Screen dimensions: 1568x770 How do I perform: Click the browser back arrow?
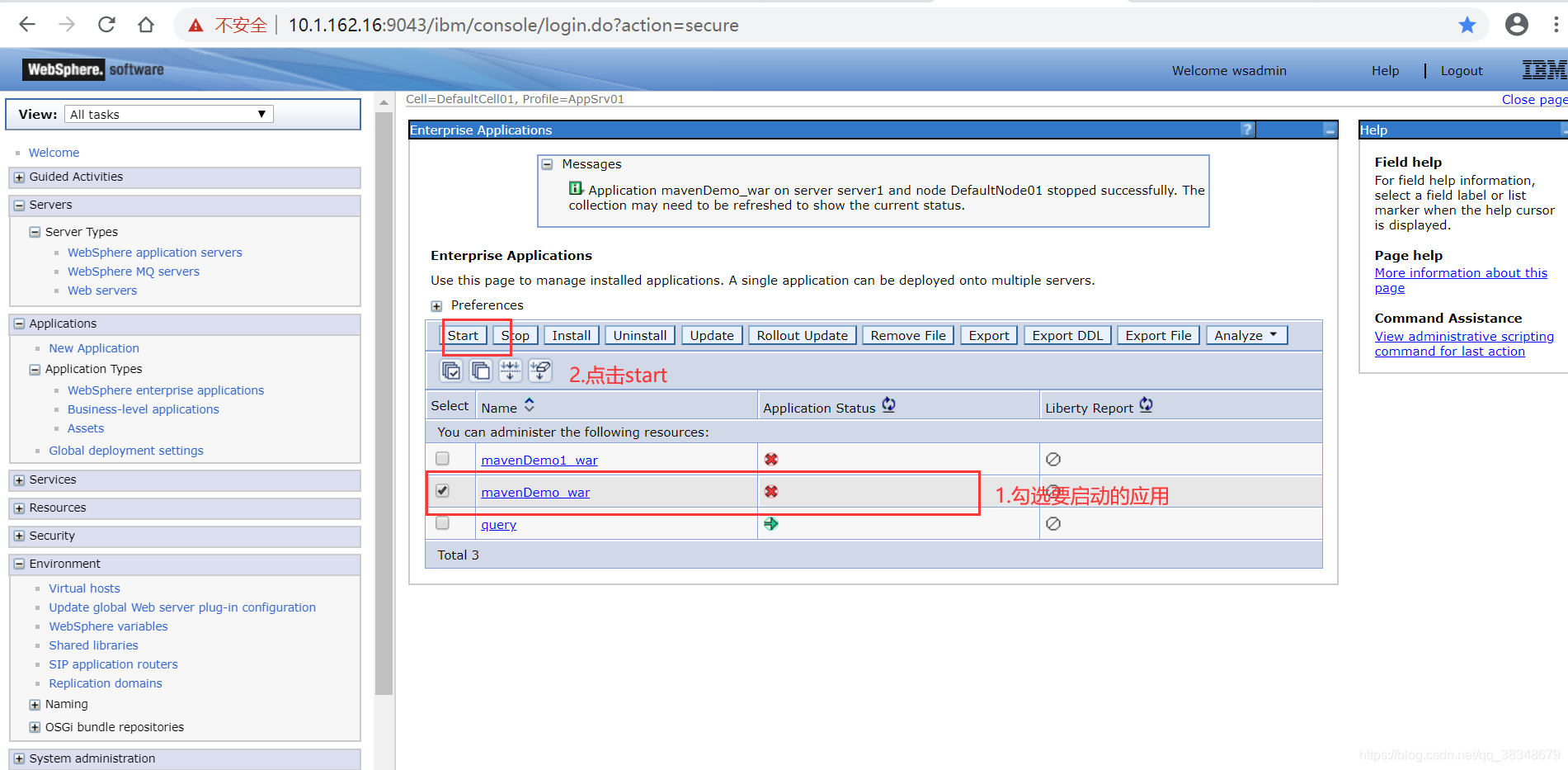tap(27, 25)
